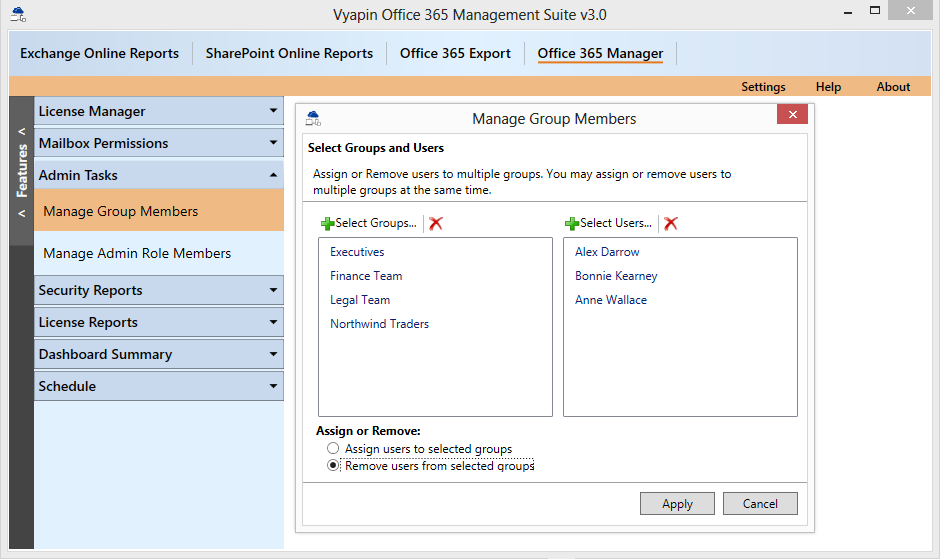This screenshot has width=940, height=559.
Task: Minimize the Vyapin application window
Action: (848, 11)
